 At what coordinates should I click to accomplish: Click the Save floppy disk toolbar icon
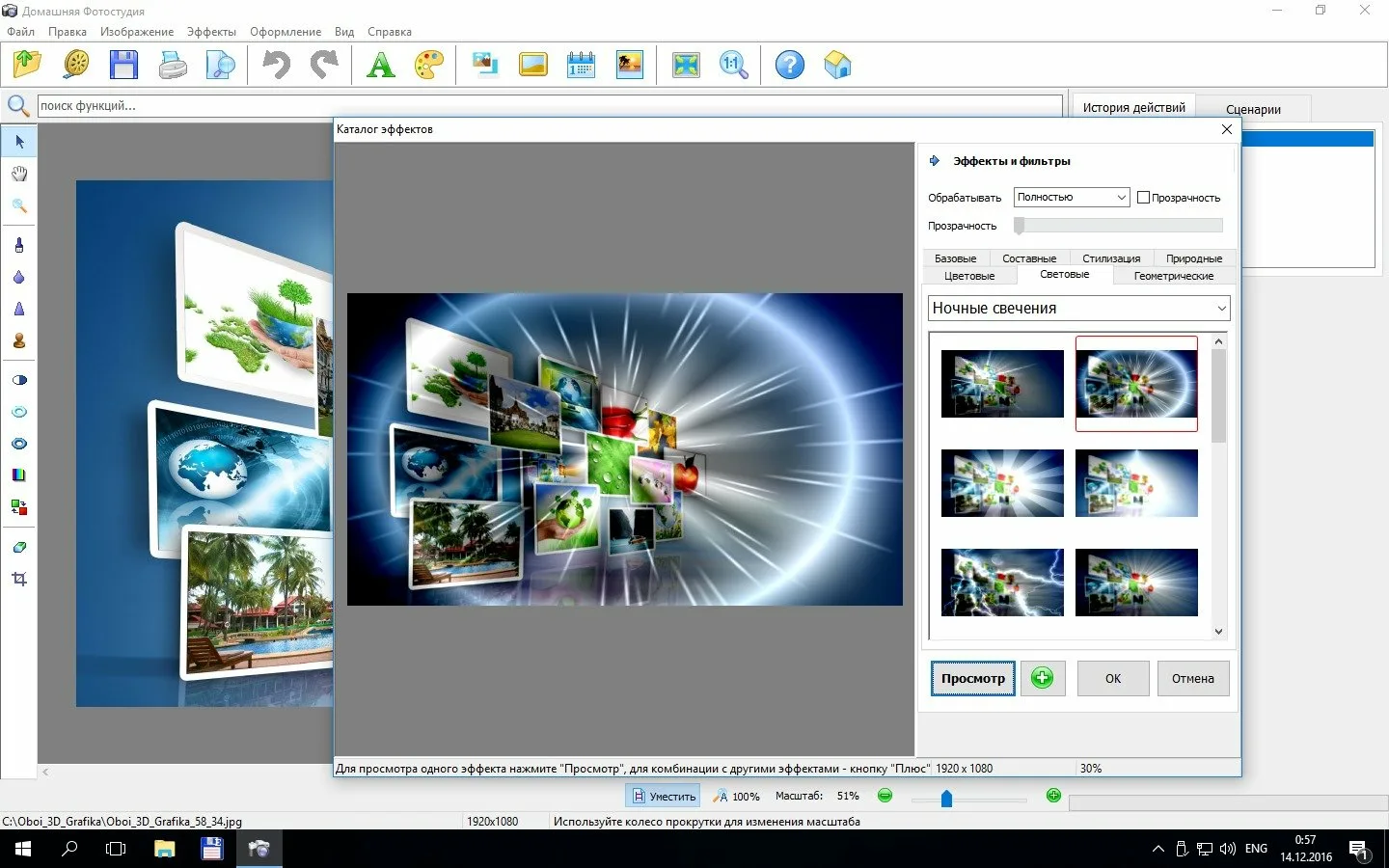tap(123, 66)
